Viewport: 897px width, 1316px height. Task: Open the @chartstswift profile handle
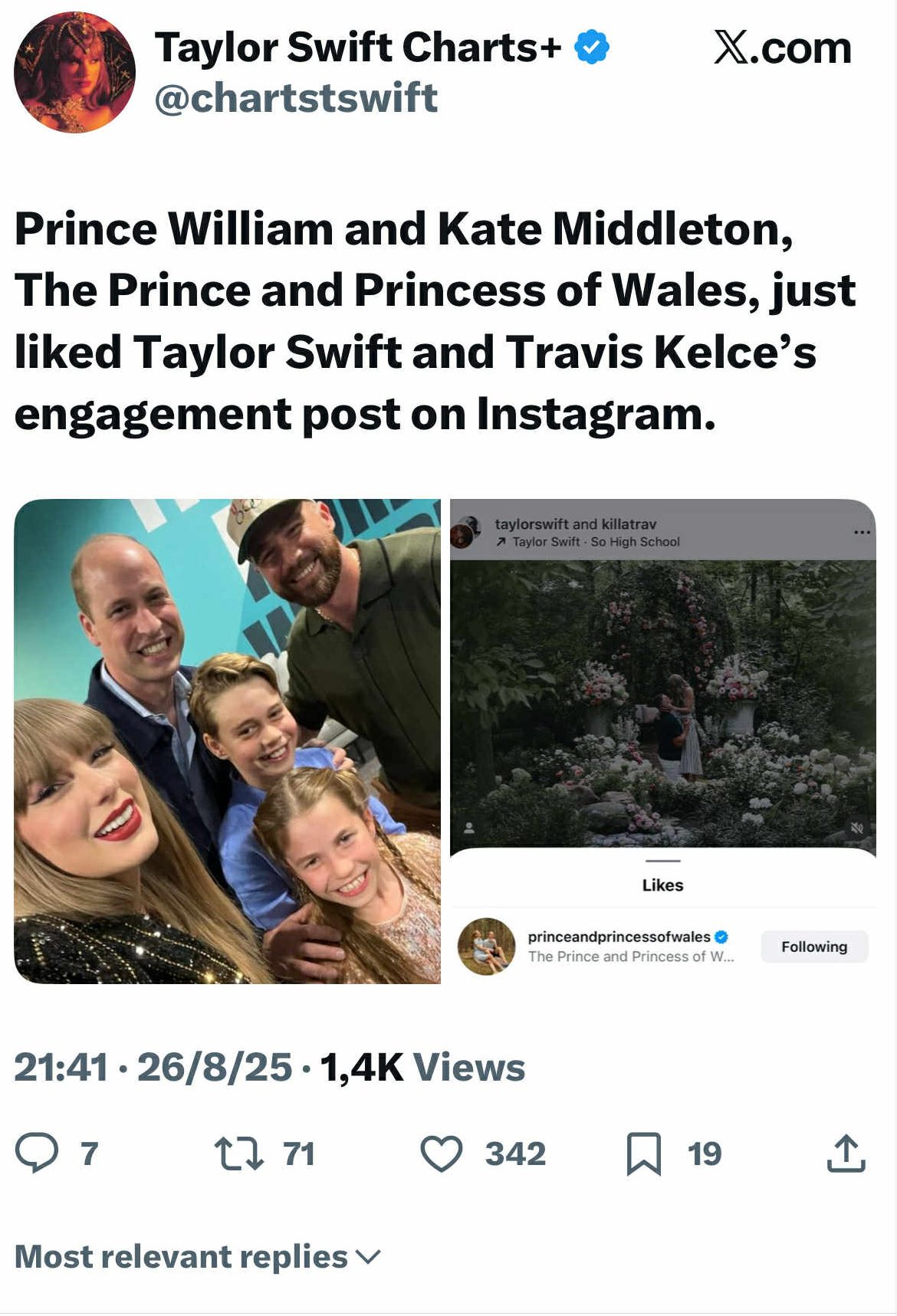pyautogui.click(x=296, y=98)
